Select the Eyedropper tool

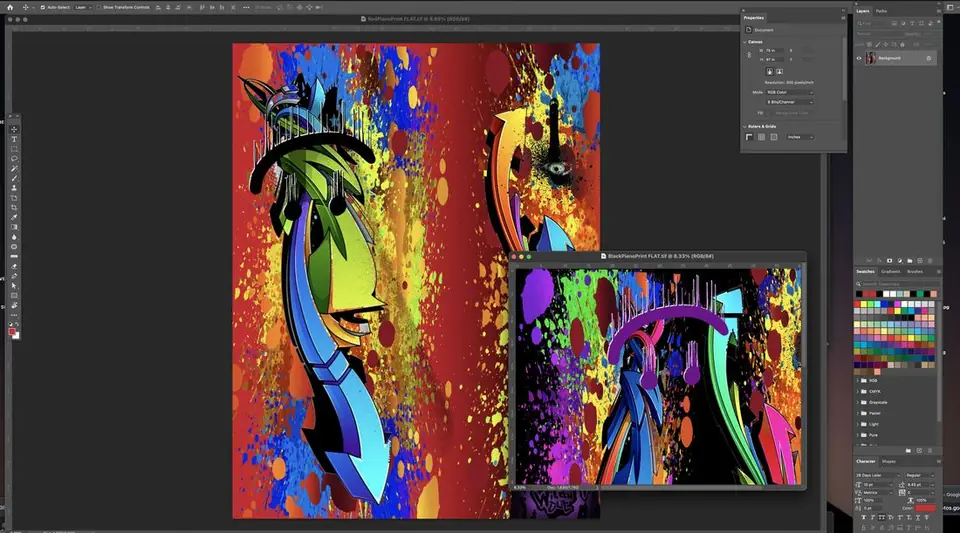click(x=14, y=218)
